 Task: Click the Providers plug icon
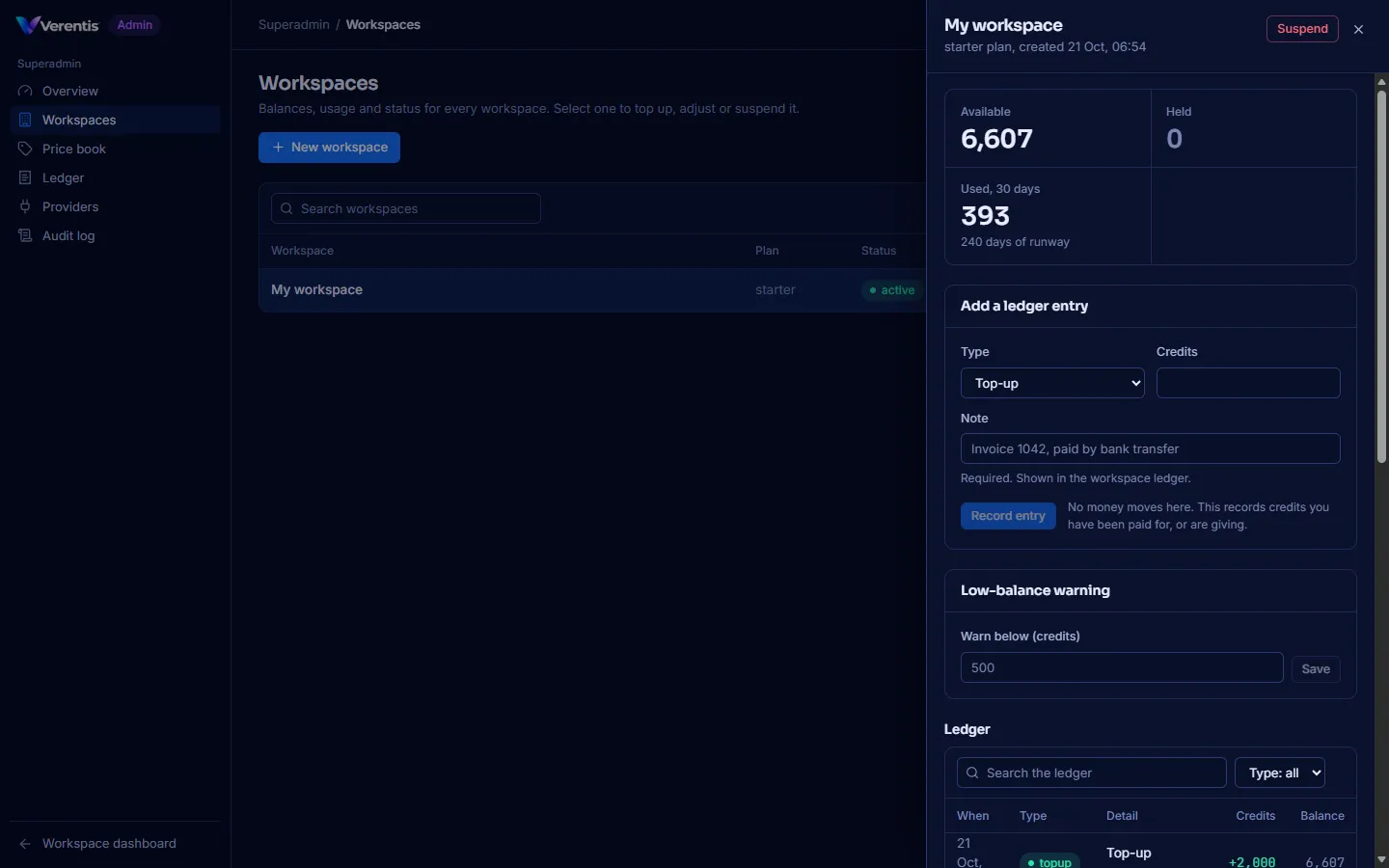click(25, 206)
